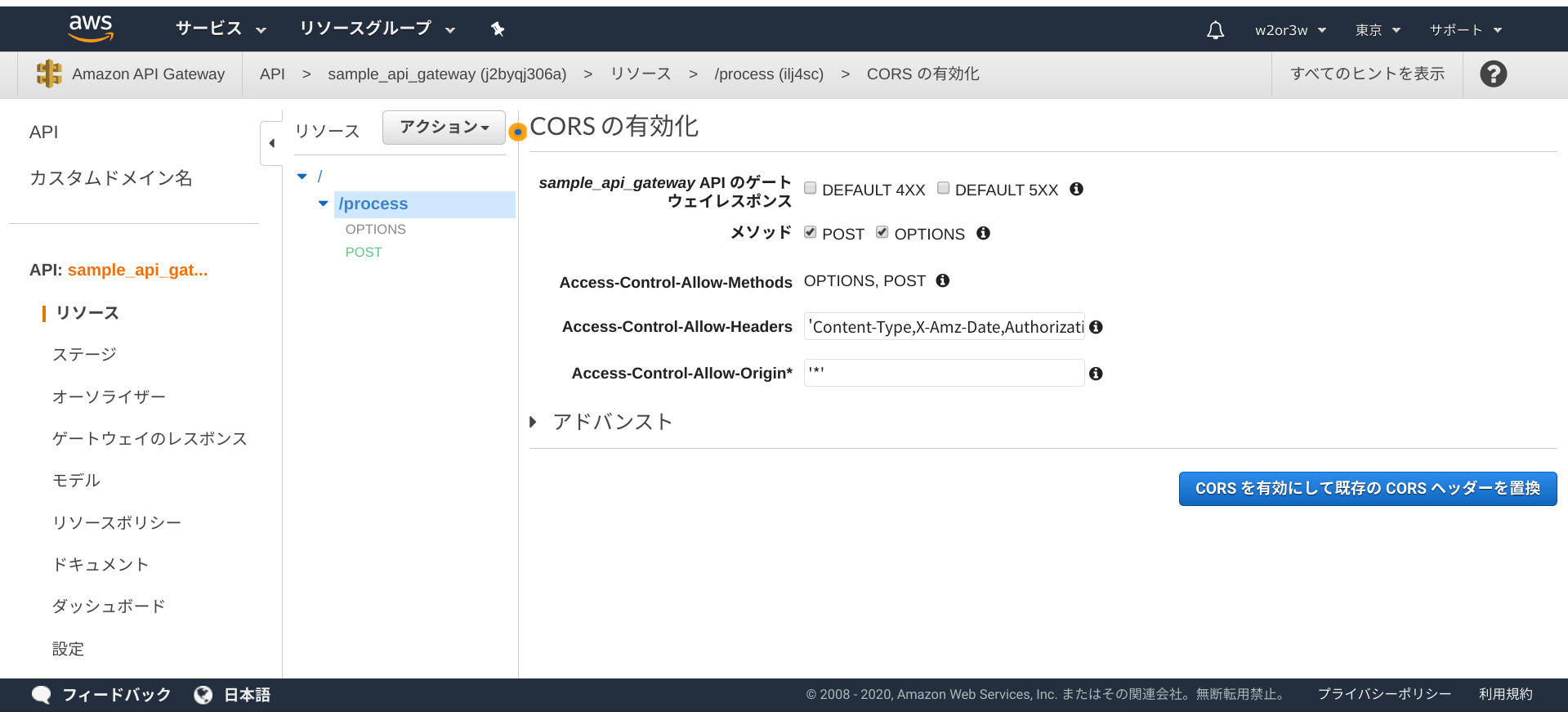Open the アクション dropdown
1568x712 pixels.
[444, 128]
